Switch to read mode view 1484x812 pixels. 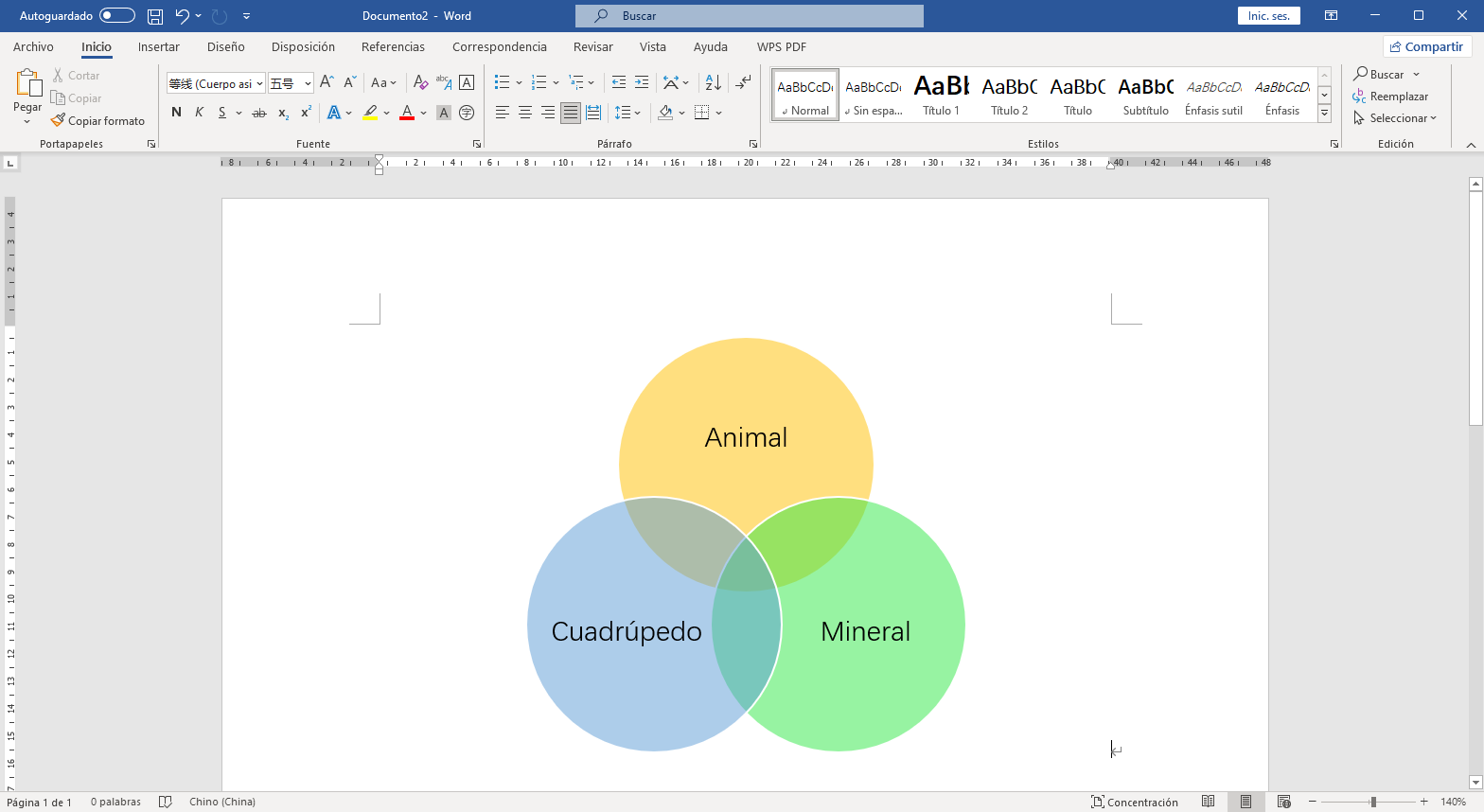click(x=1208, y=802)
